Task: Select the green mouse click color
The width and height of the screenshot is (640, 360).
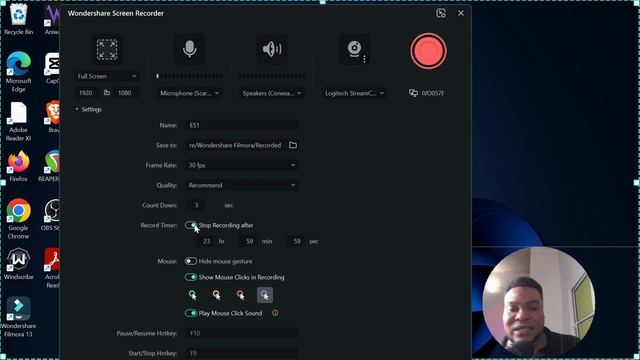Action: [192, 295]
